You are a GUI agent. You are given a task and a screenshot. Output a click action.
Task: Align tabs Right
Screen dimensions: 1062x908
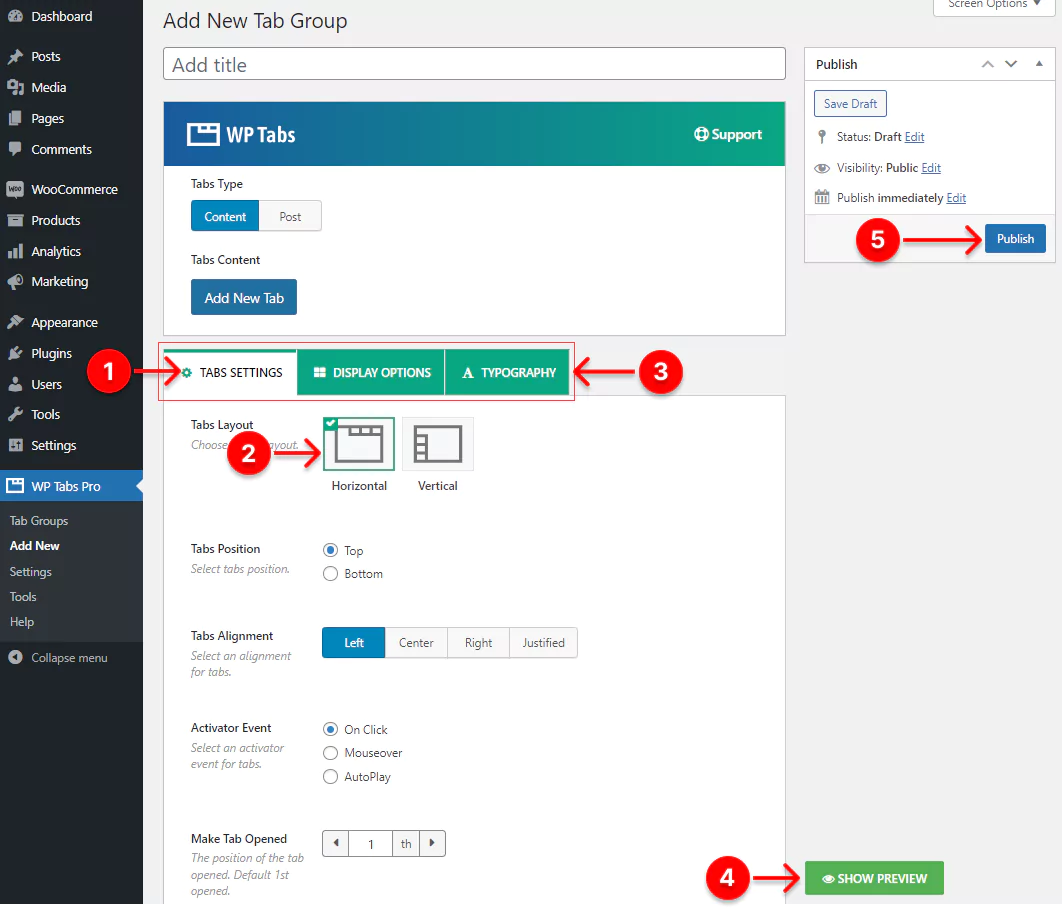click(x=478, y=643)
